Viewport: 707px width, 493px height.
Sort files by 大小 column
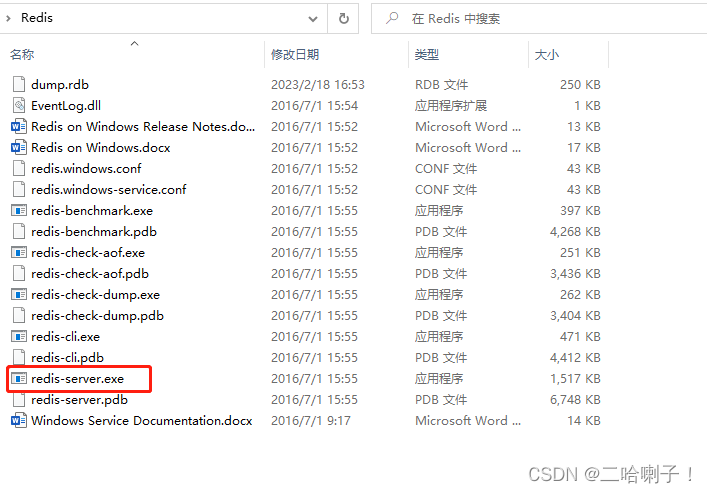tap(546, 55)
